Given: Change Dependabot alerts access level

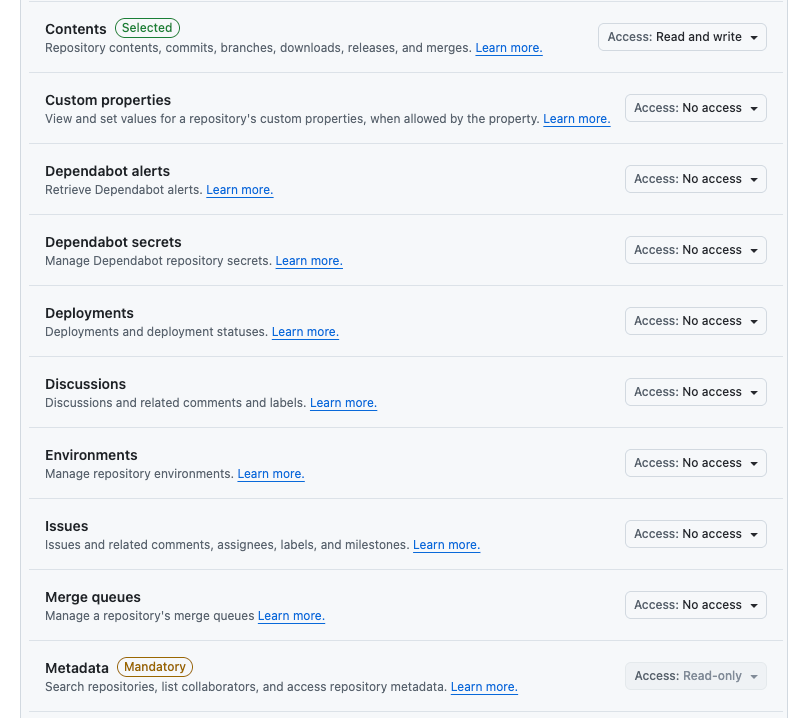Looking at the screenshot, I should click(x=695, y=179).
